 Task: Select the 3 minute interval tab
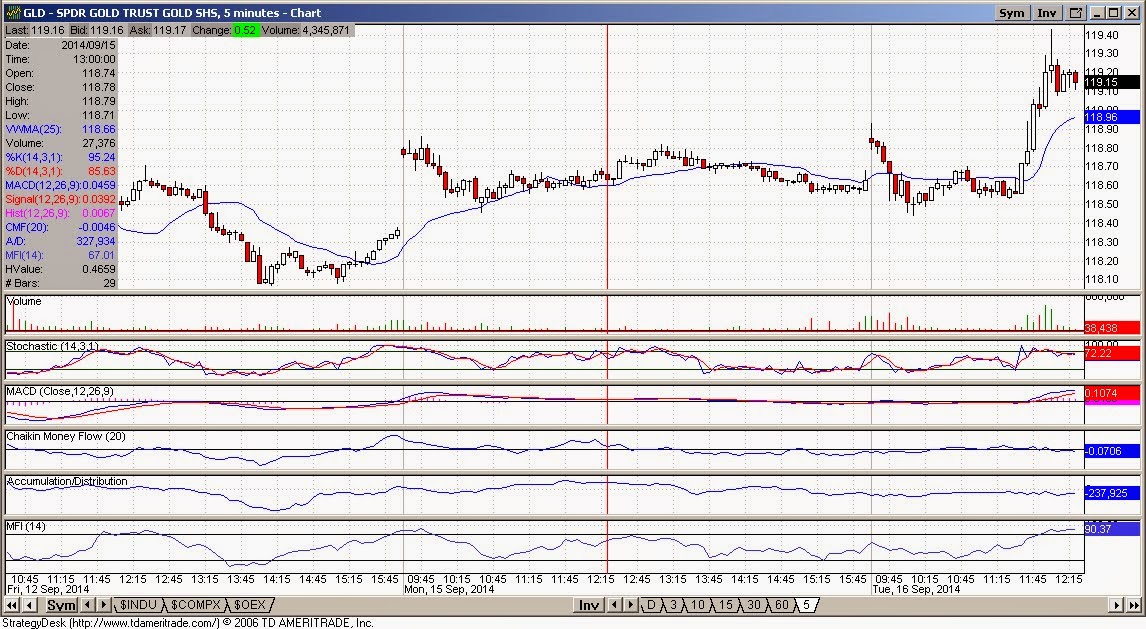(673, 605)
